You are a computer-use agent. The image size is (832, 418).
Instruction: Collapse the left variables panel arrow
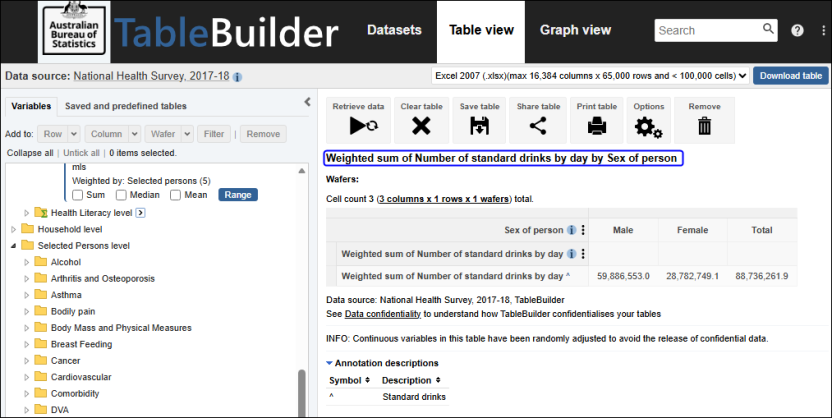tap(307, 102)
